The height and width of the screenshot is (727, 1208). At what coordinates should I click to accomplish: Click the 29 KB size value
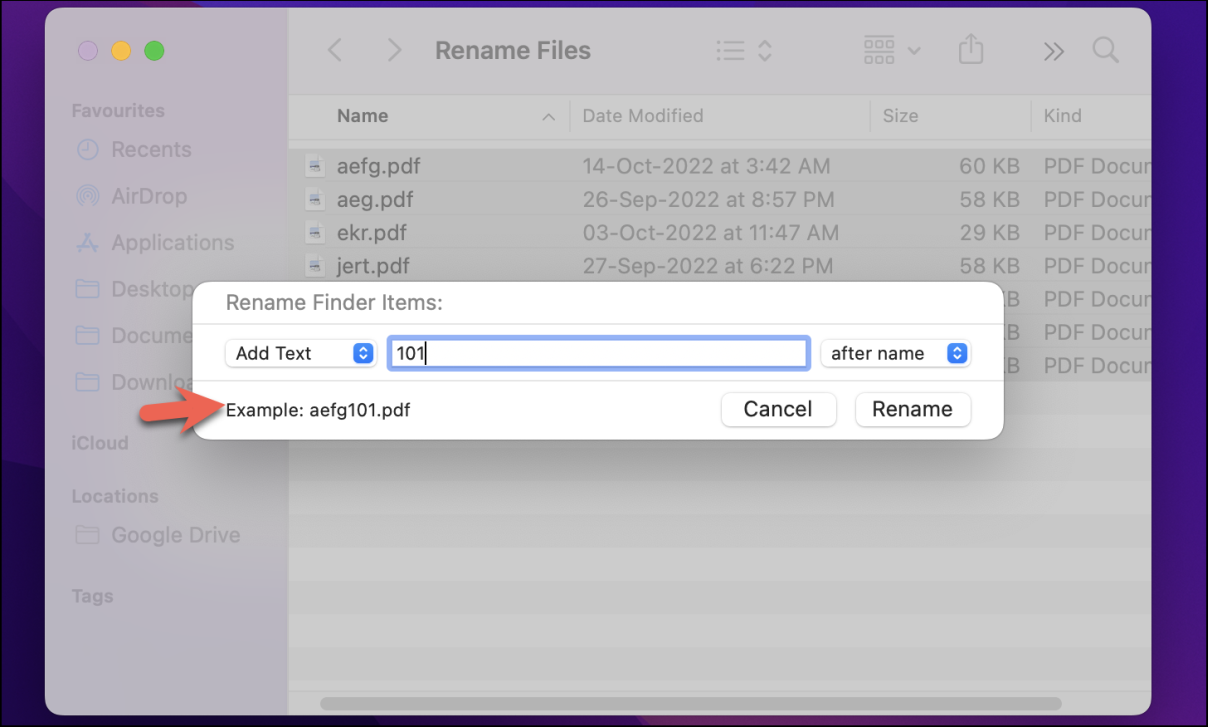pos(989,233)
